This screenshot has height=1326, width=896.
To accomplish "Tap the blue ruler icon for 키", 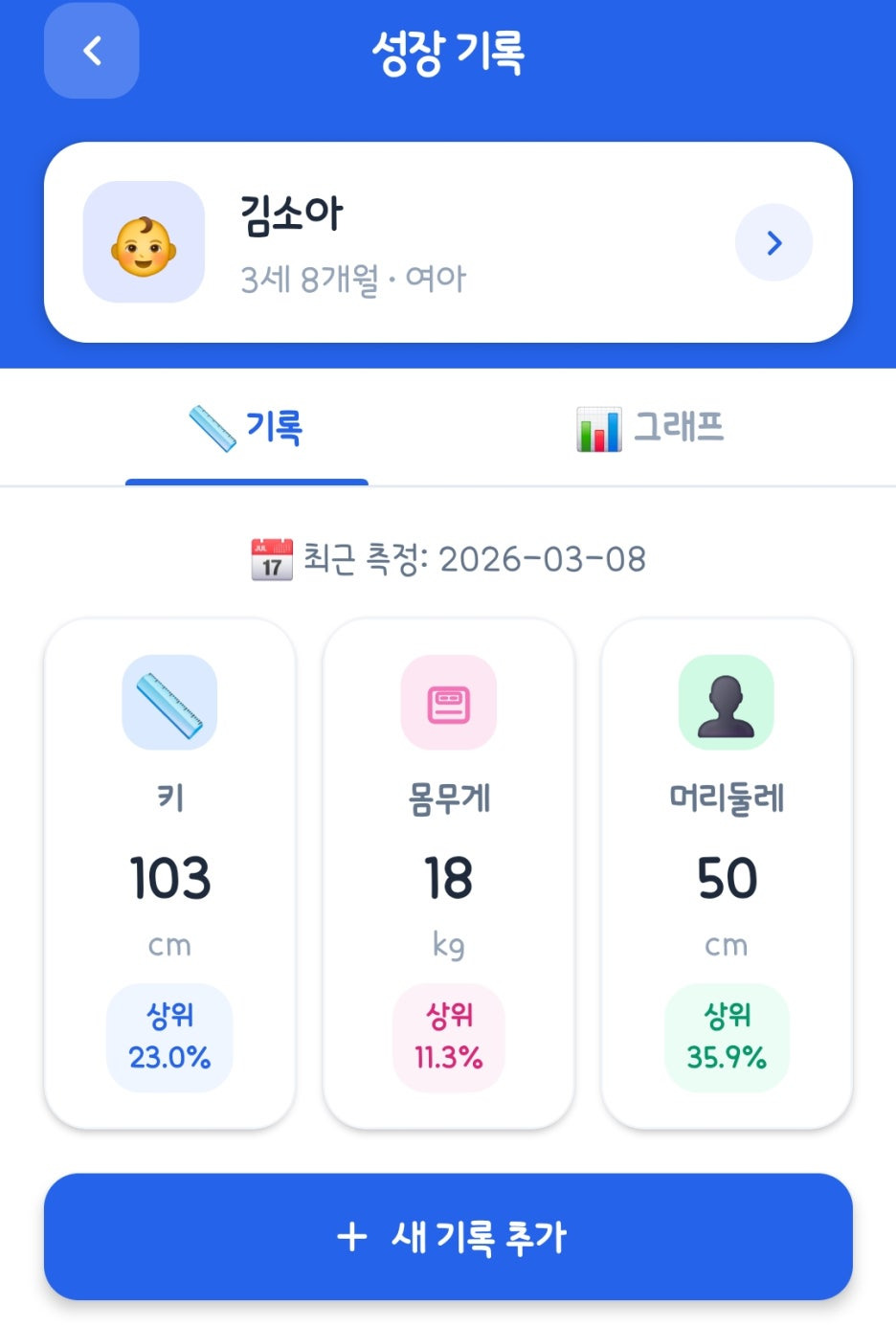I will point(169,703).
